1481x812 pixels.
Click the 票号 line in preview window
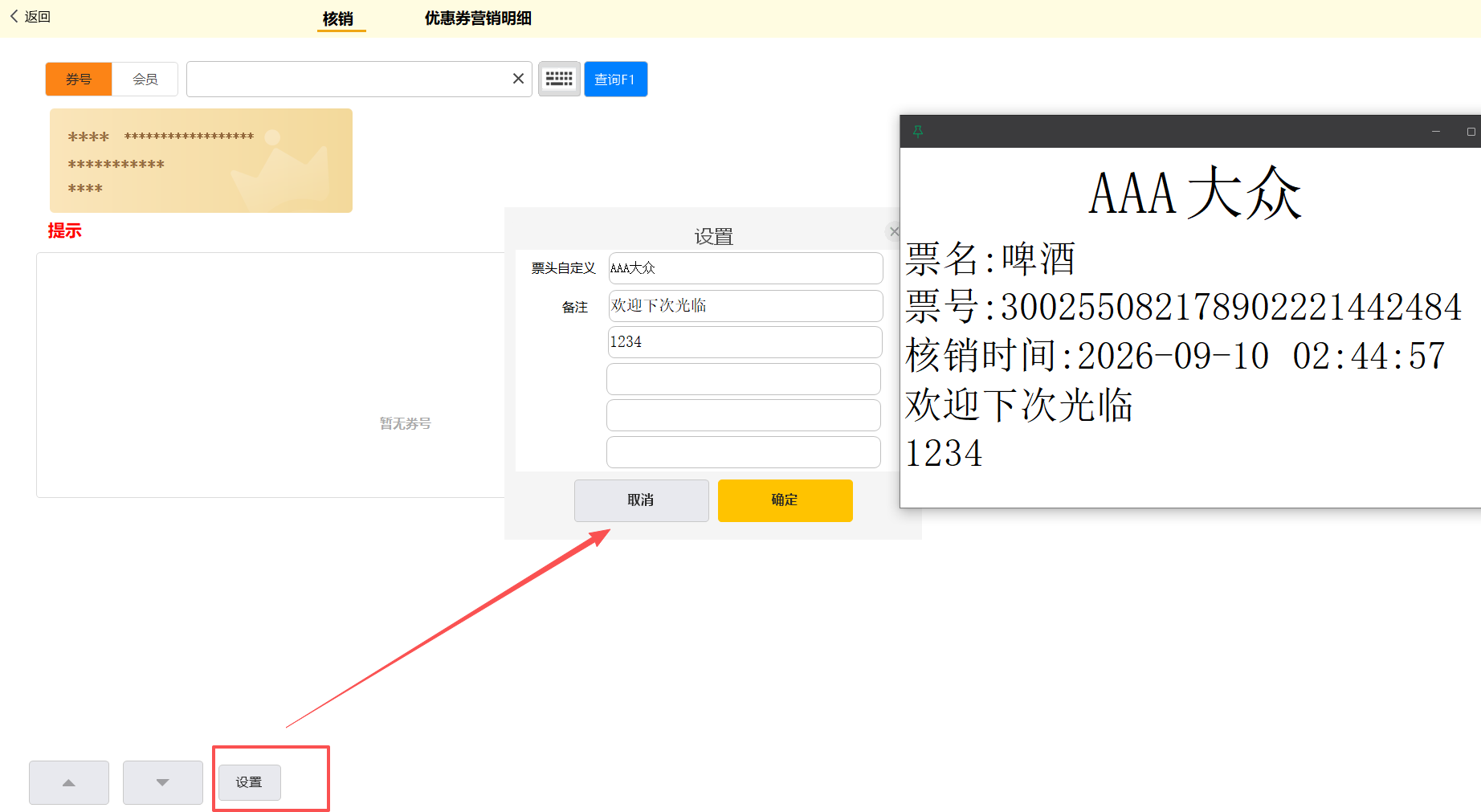point(1184,307)
